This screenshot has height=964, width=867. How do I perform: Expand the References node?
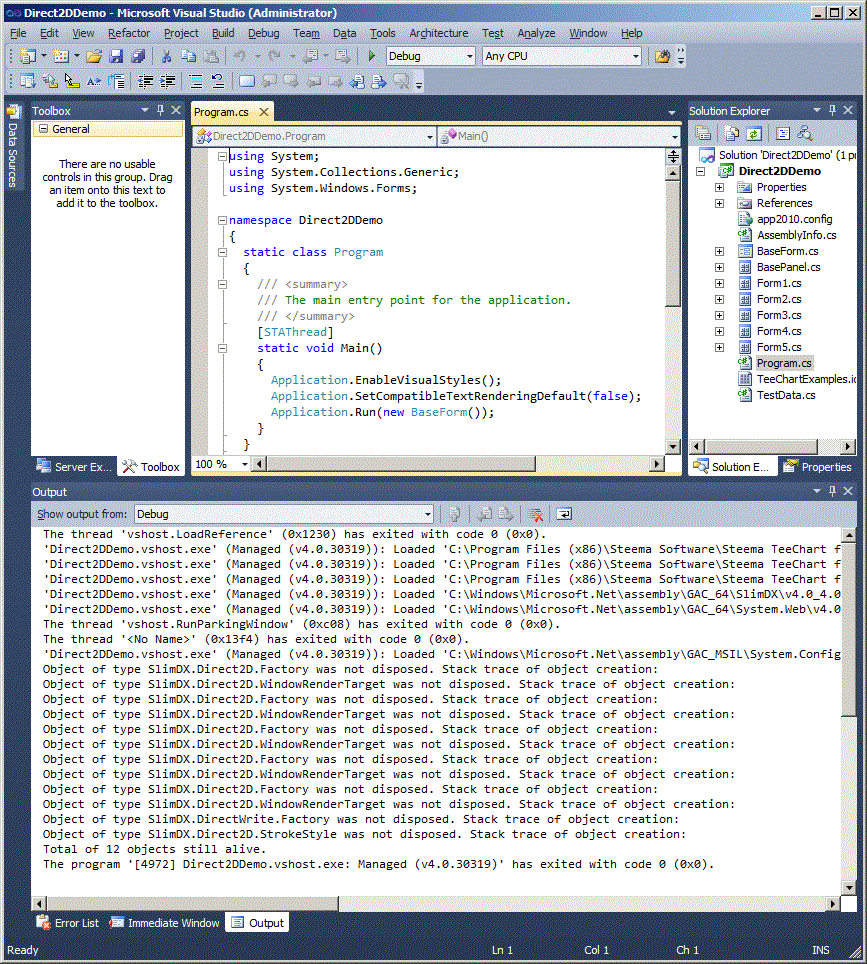coord(719,203)
